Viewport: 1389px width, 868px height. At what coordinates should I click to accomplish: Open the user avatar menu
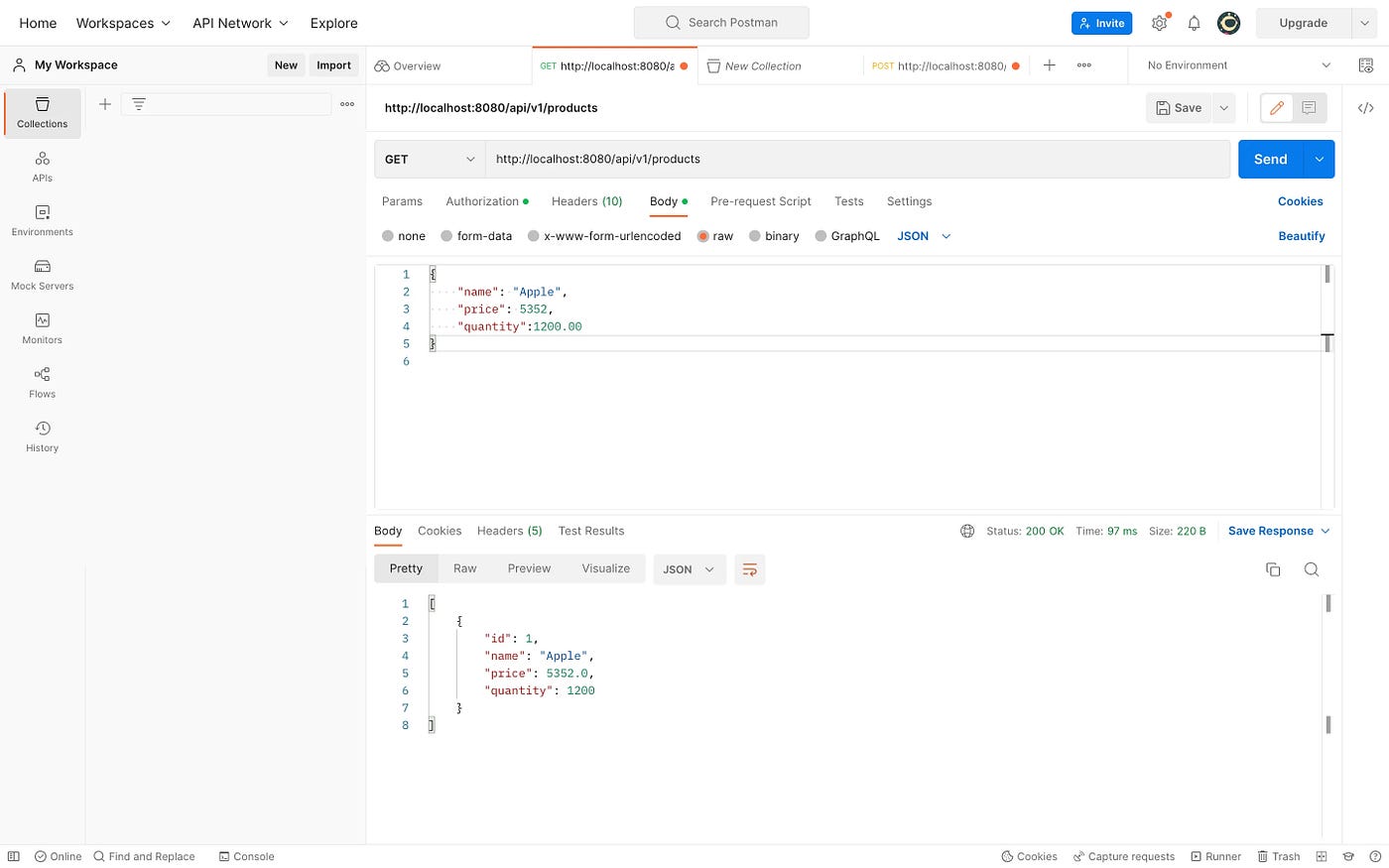pyautogui.click(x=1228, y=23)
